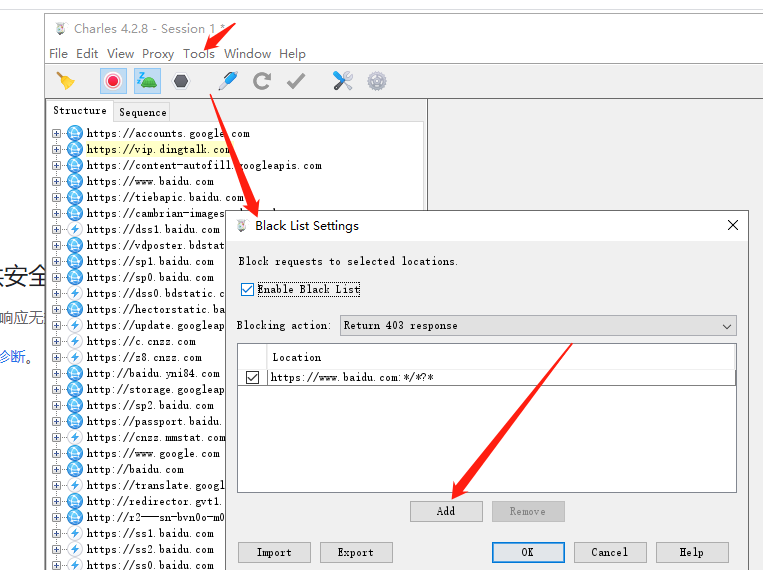Close the Black List Settings dialog
Screen dimensions: 763x570
click(x=733, y=225)
